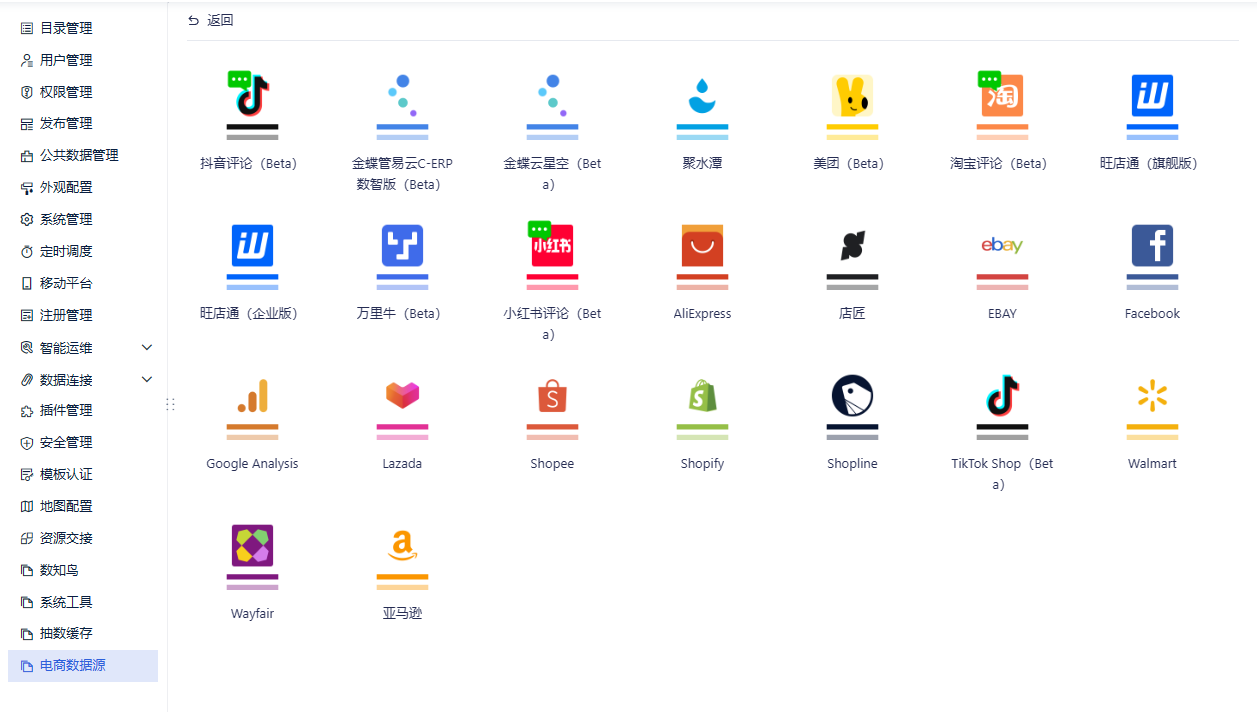Image resolution: width=1257 pixels, height=712 pixels.
Task: Open 用户管理 in the sidebar
Action: [83, 60]
